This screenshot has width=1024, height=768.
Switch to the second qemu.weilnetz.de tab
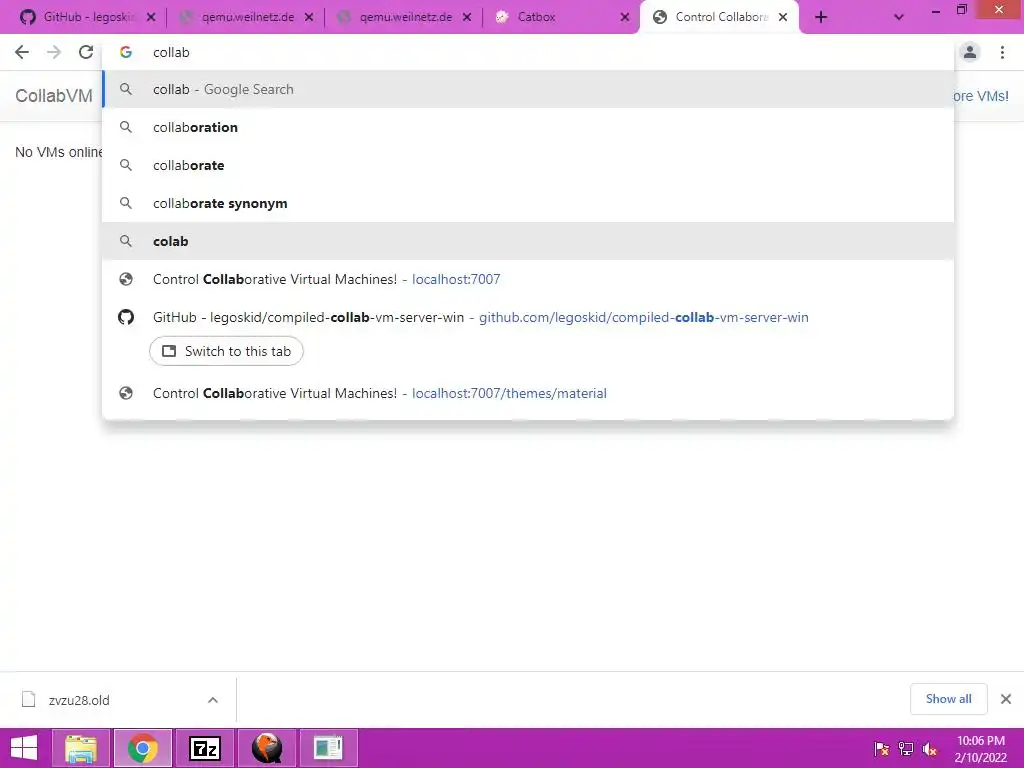pyautogui.click(x=403, y=18)
